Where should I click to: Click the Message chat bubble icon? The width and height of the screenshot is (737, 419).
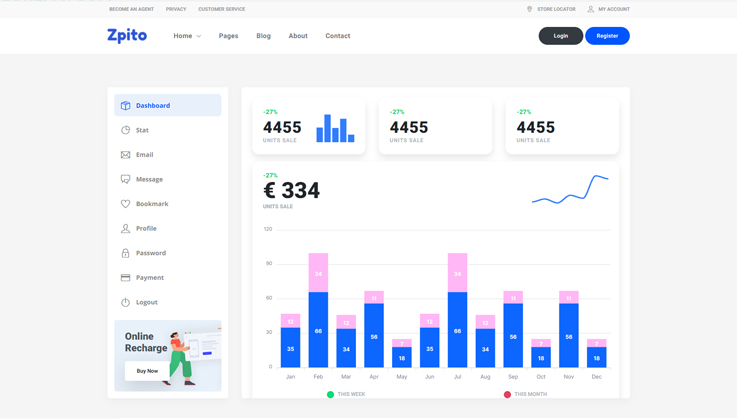pyautogui.click(x=126, y=179)
